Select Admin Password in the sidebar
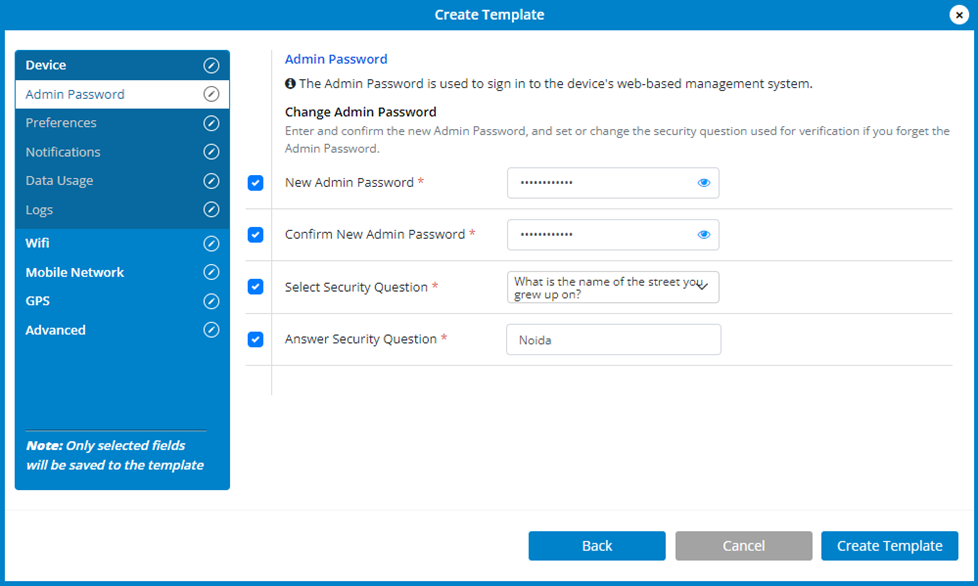 (x=75, y=94)
